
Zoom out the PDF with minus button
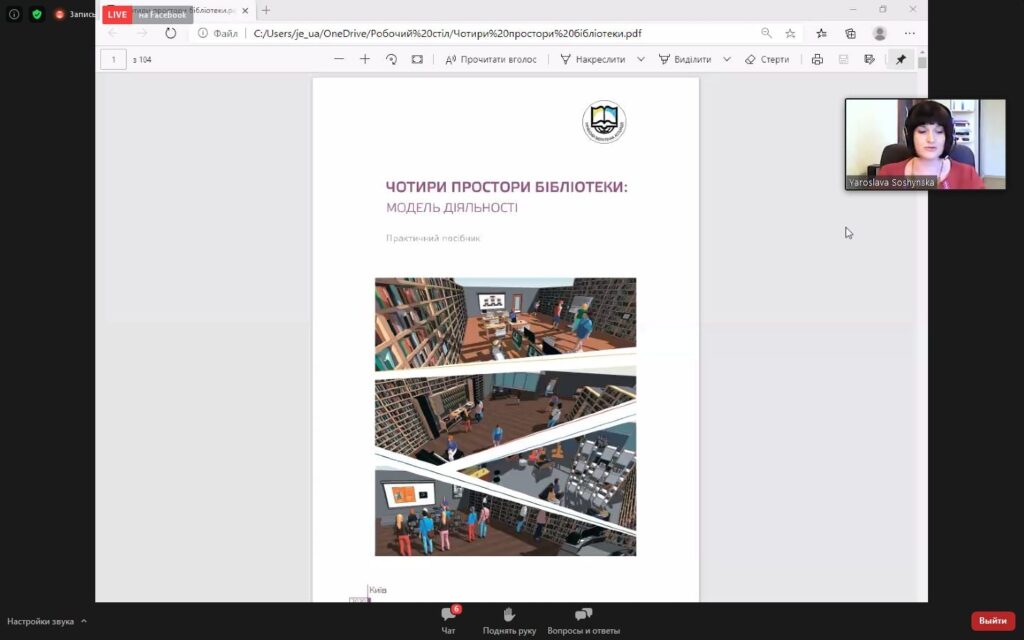click(x=339, y=59)
